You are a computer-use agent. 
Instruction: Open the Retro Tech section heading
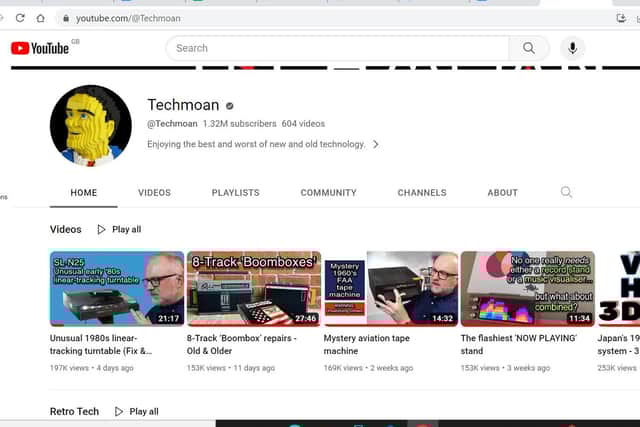point(74,411)
